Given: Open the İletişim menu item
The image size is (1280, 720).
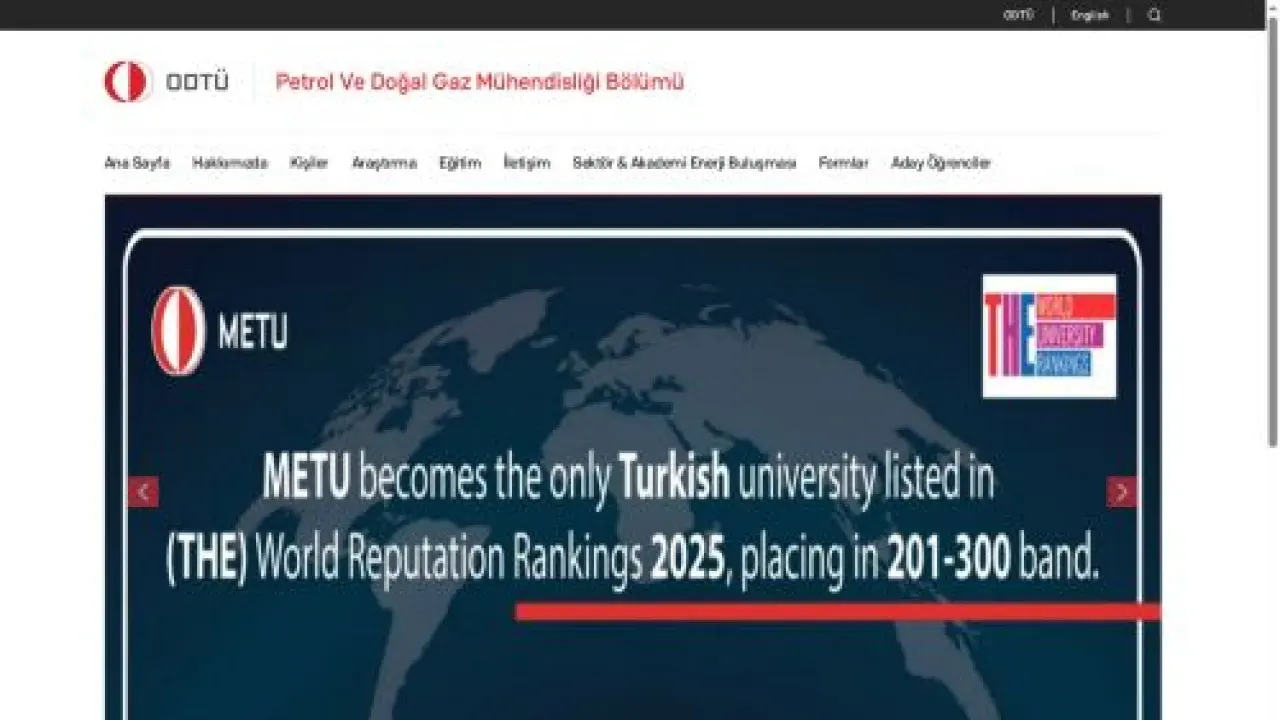Looking at the screenshot, I should click(527, 163).
